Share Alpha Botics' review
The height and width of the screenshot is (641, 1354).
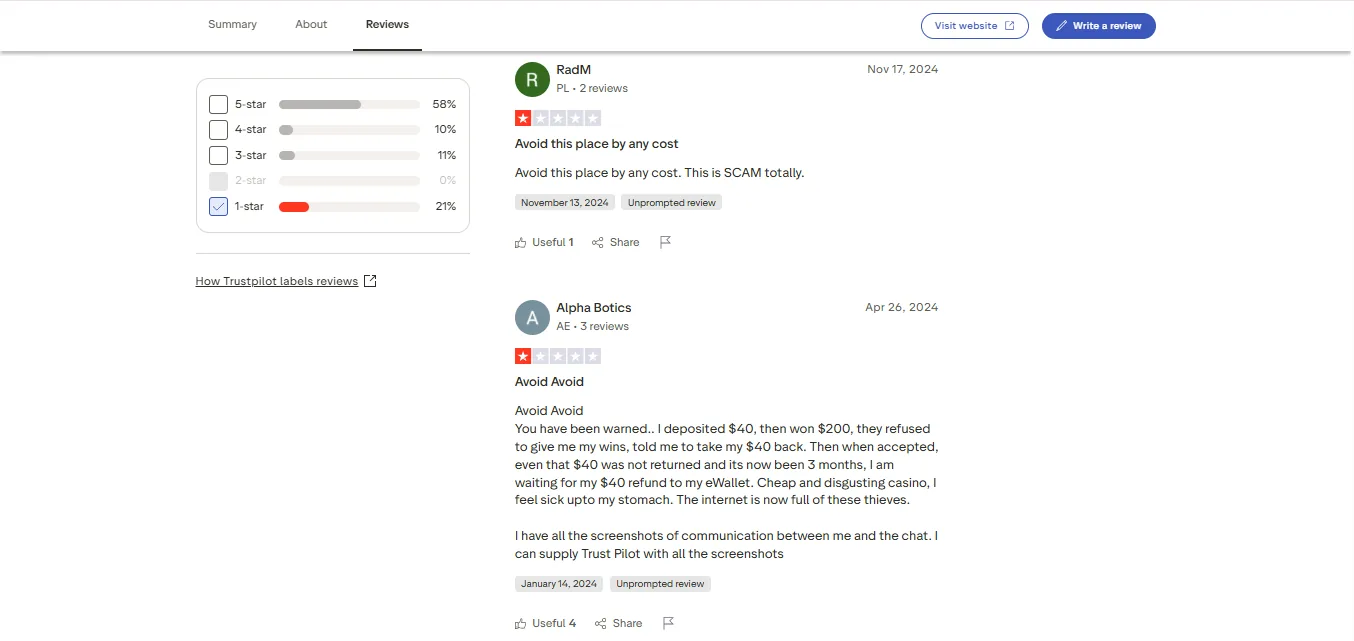tap(618, 623)
